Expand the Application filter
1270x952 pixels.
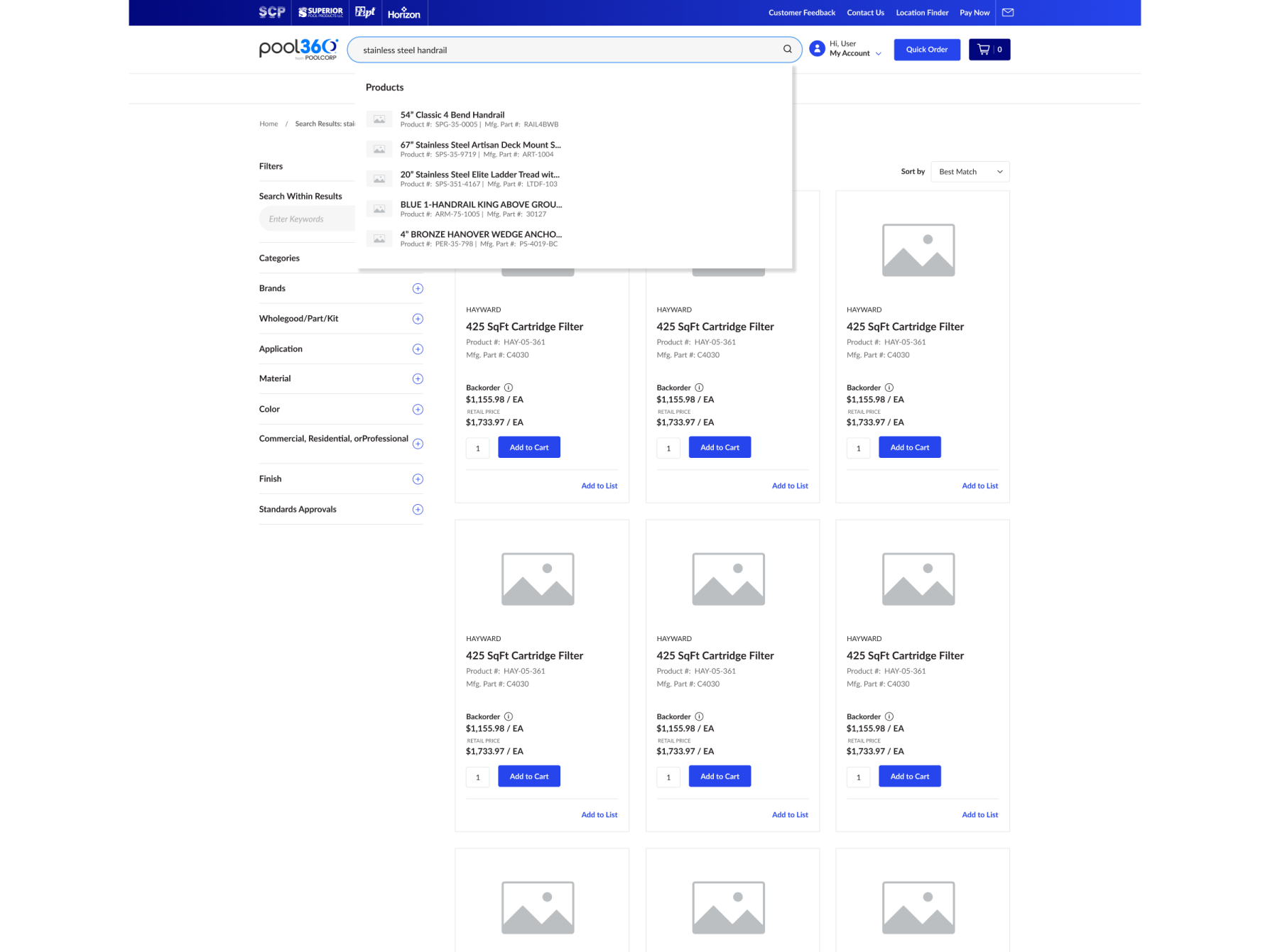pos(418,349)
